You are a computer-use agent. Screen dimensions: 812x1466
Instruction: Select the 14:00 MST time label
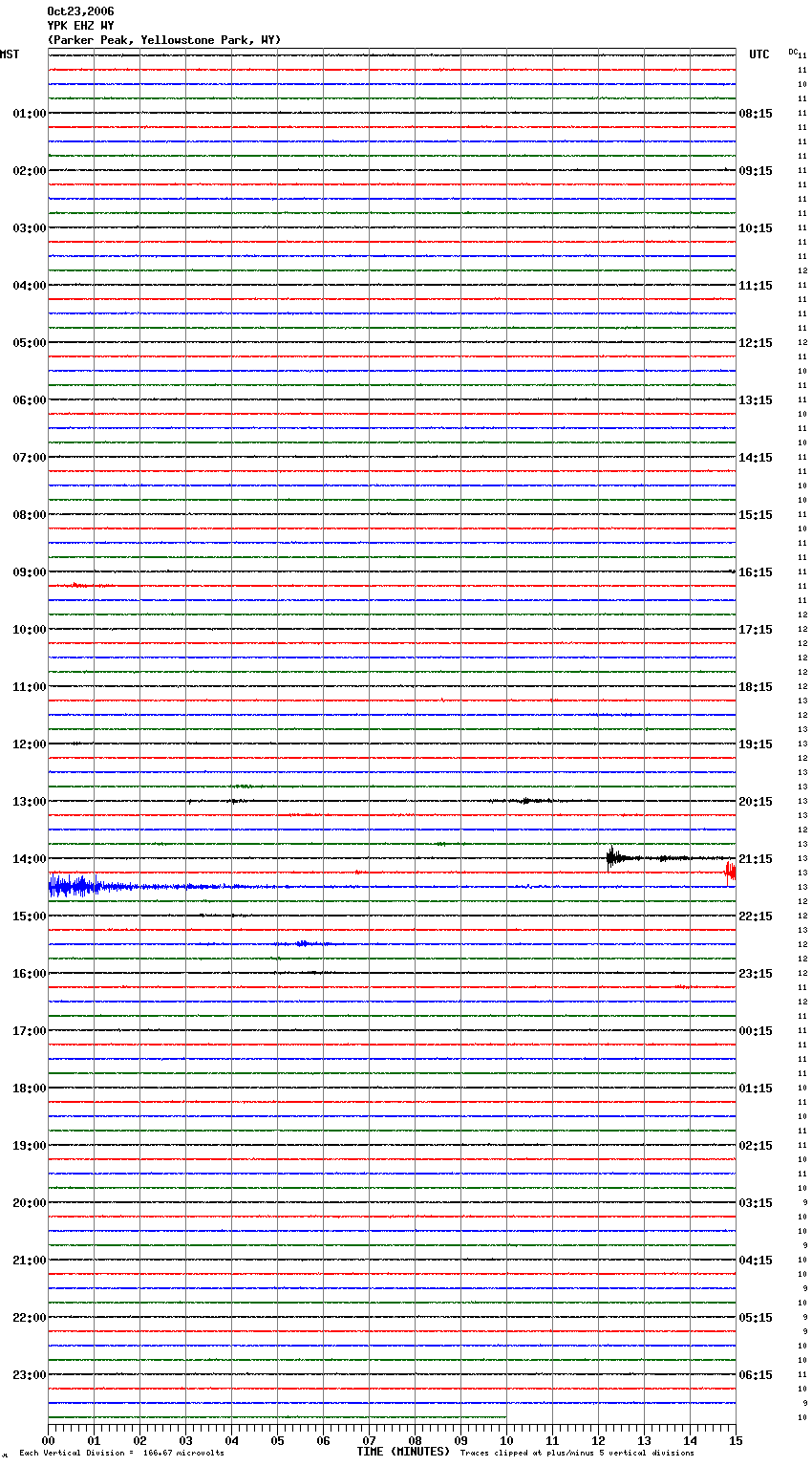30,859
